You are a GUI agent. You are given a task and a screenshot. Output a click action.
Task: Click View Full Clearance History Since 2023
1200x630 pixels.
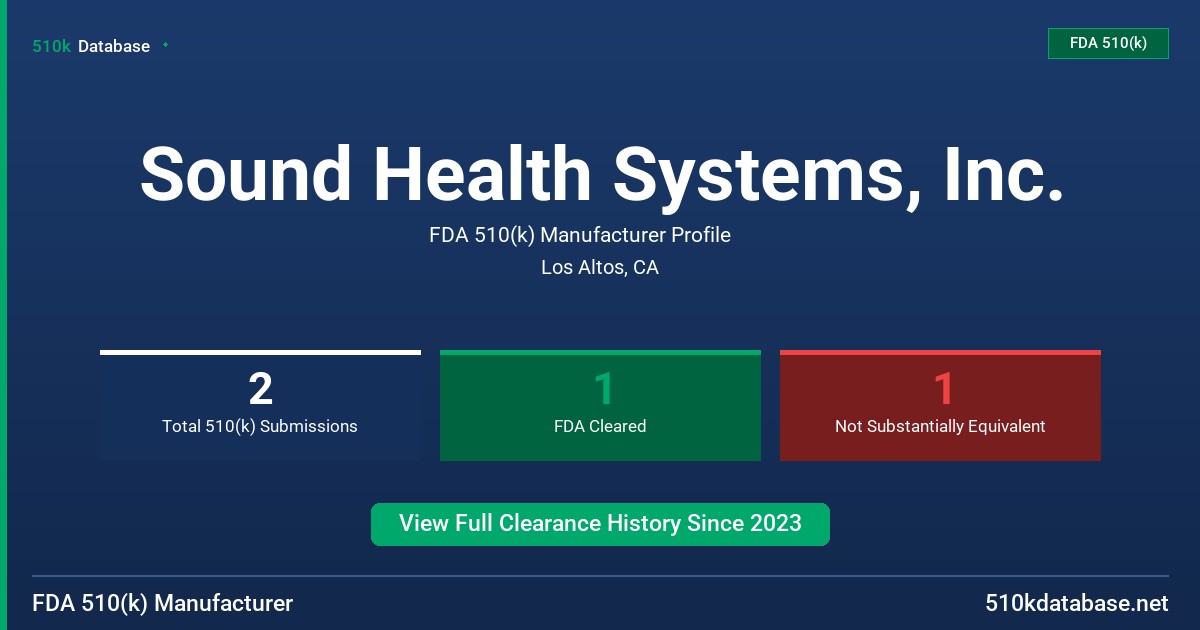click(x=600, y=524)
